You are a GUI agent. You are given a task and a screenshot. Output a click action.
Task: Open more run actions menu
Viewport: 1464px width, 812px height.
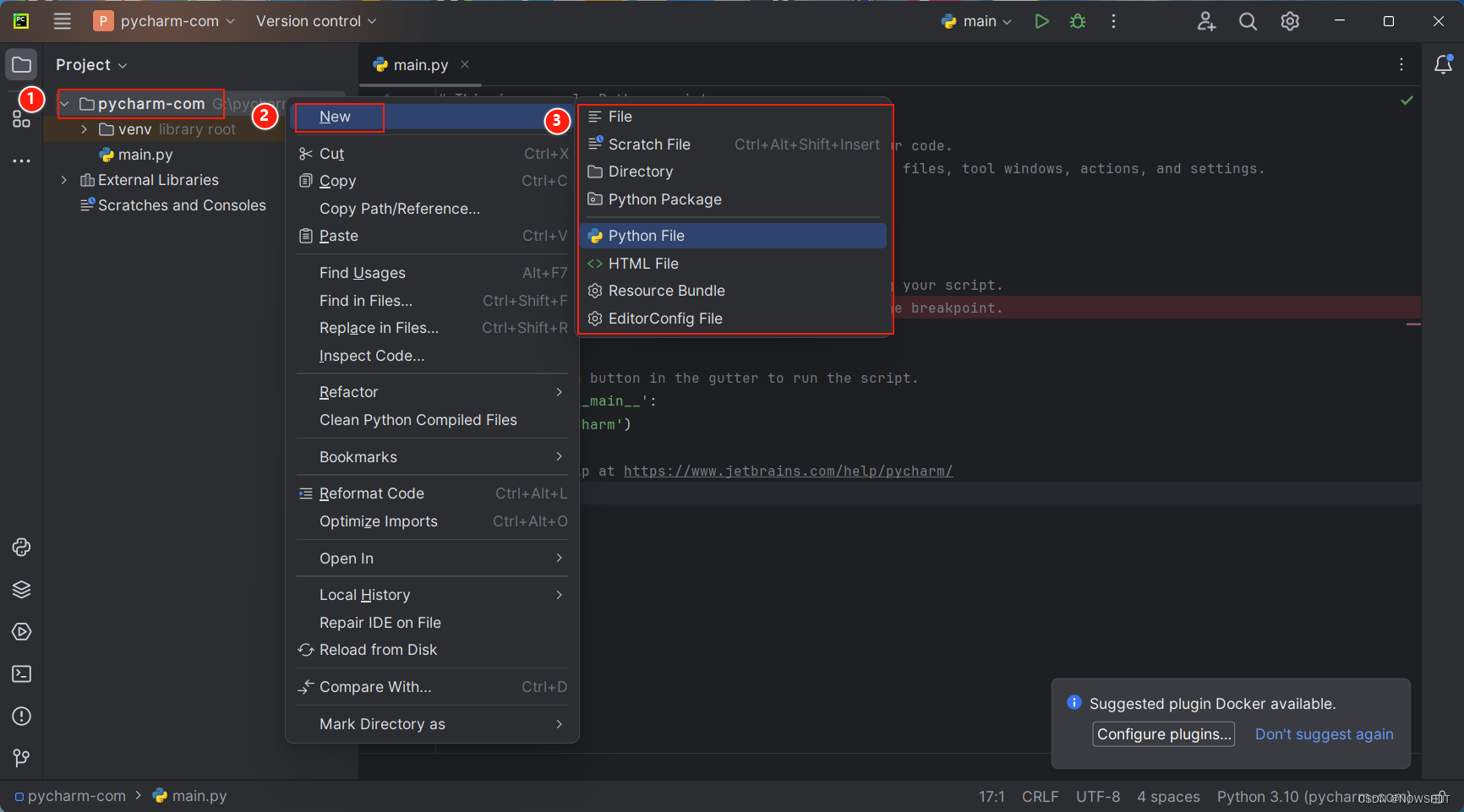pos(1113,21)
